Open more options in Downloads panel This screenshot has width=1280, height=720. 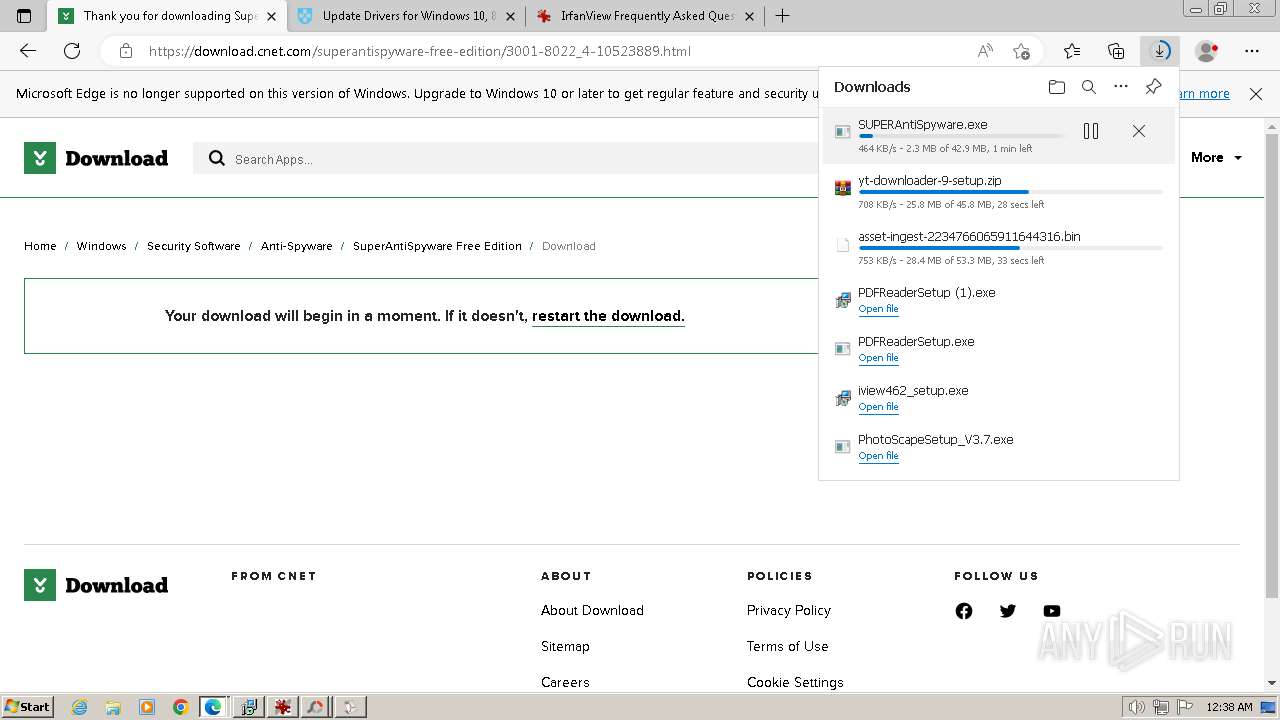[1121, 87]
